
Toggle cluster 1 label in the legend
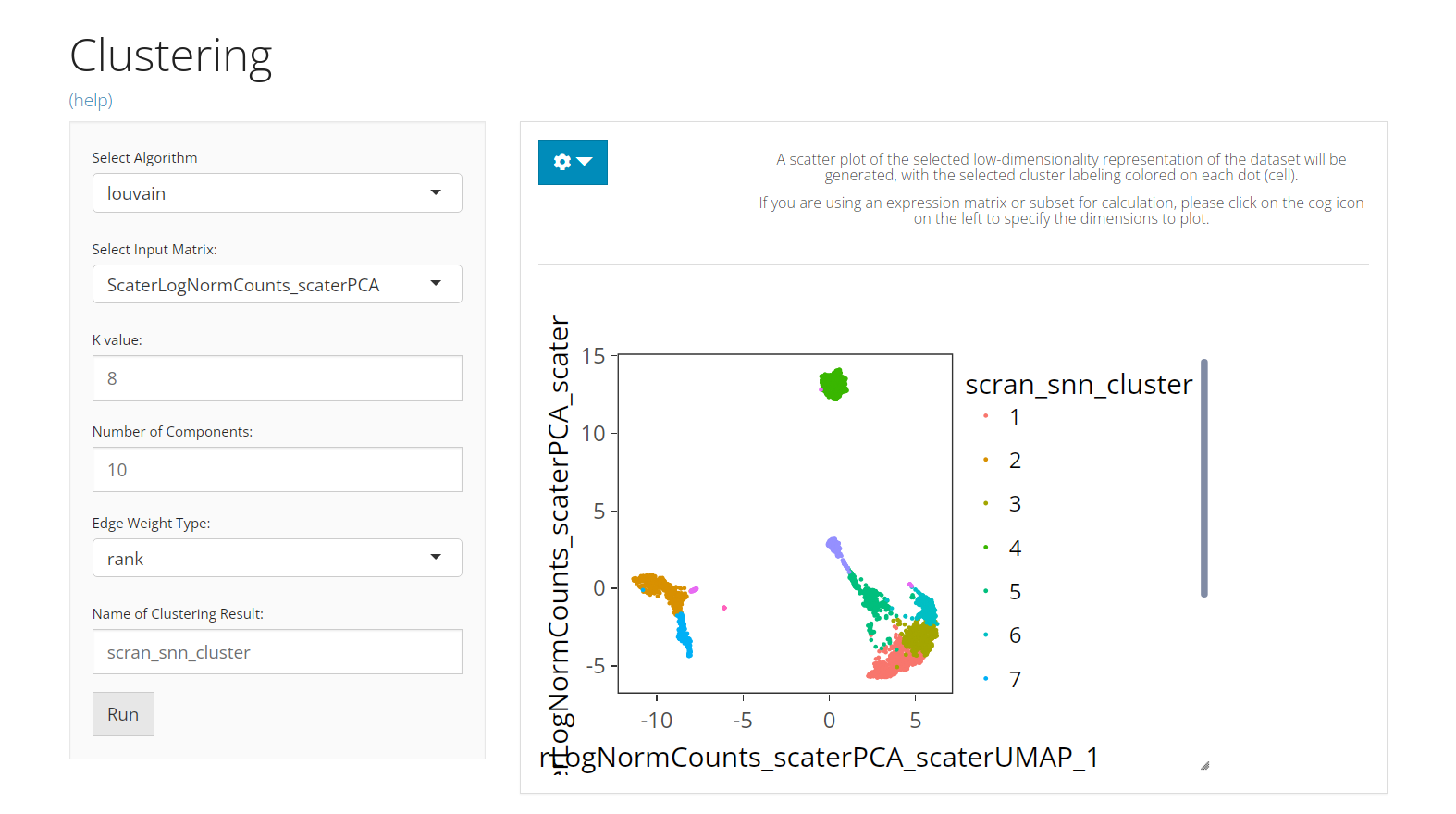1015,417
